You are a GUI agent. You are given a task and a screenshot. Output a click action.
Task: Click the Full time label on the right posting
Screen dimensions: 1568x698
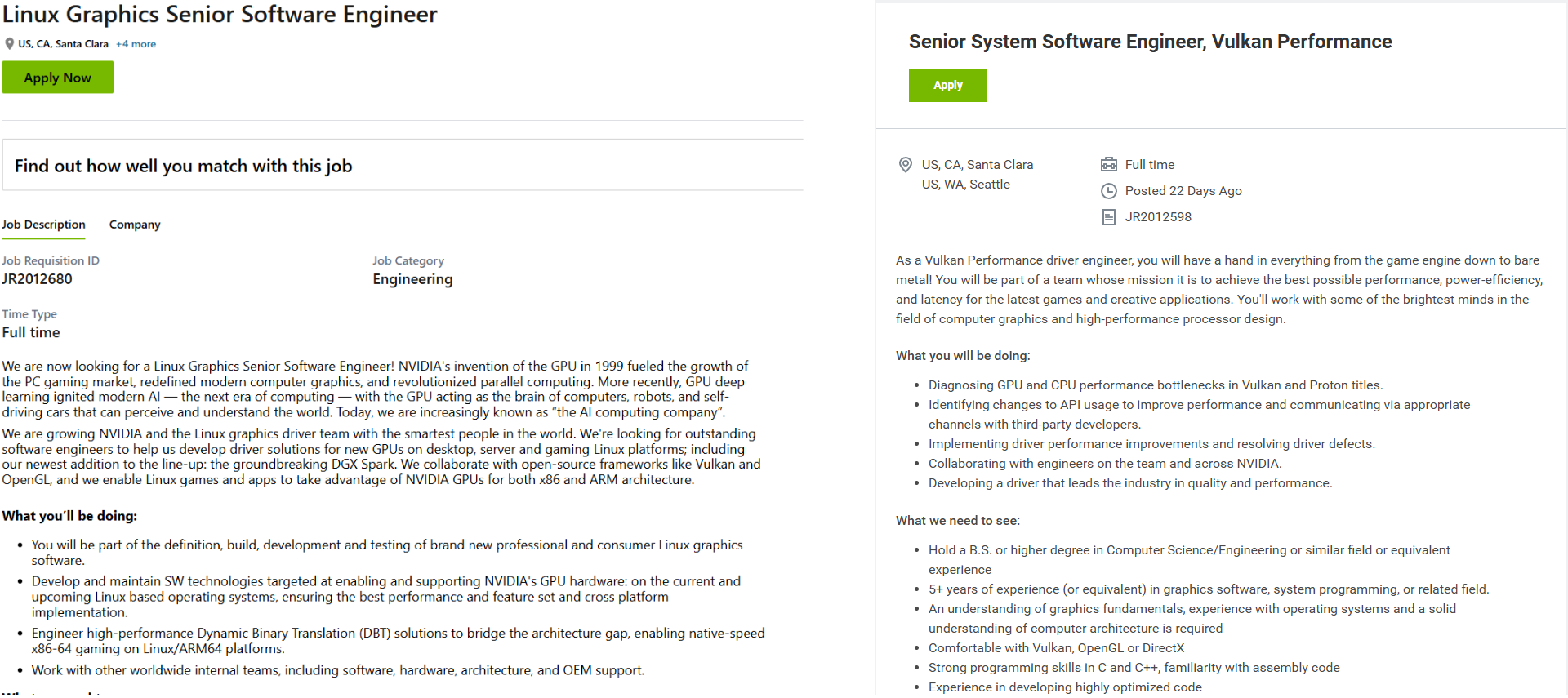click(1149, 164)
